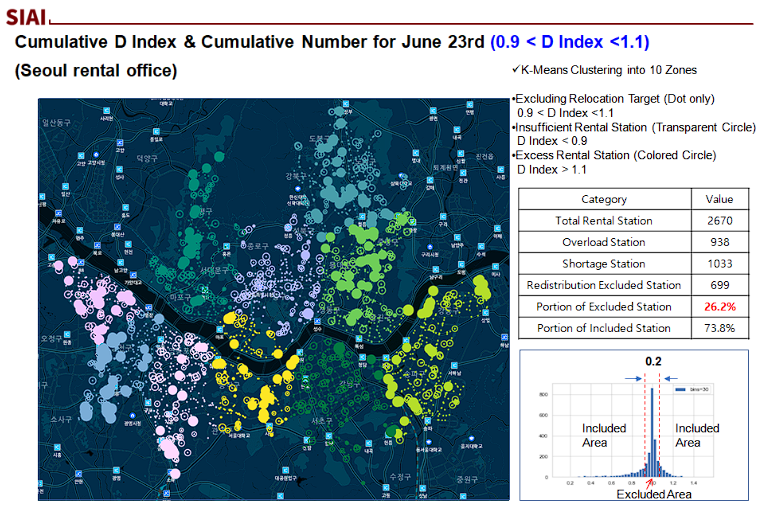Click the blue right-pointing arrow in the histogram
The width and height of the screenshot is (761, 511).
(635, 377)
